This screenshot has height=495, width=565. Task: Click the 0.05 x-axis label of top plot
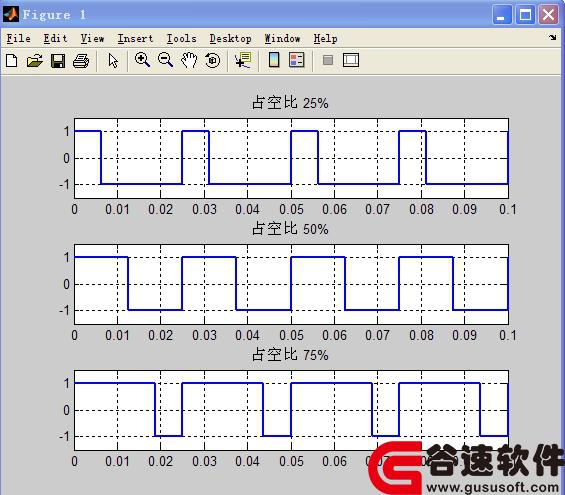pyautogui.click(x=291, y=209)
